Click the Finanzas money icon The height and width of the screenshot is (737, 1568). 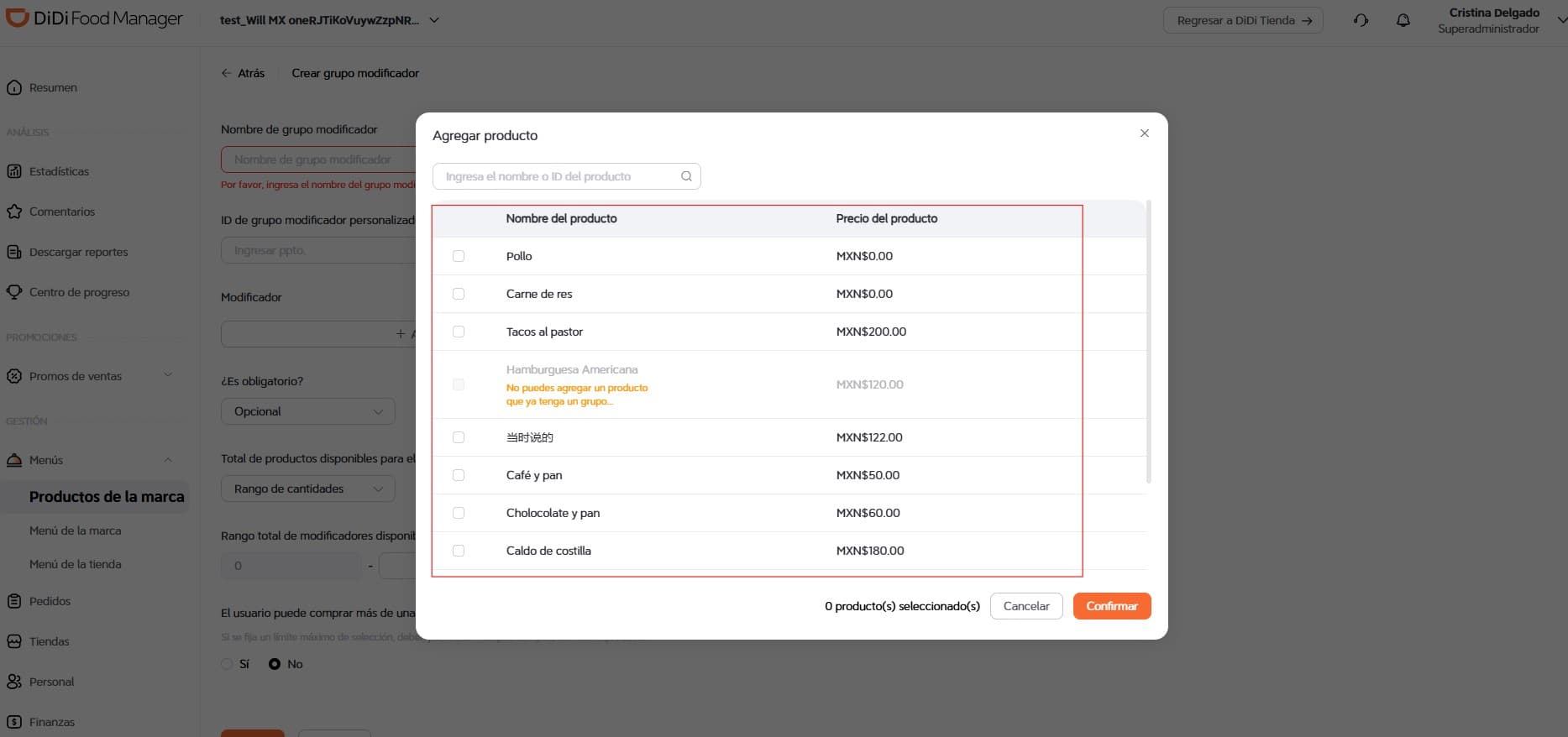[14, 722]
